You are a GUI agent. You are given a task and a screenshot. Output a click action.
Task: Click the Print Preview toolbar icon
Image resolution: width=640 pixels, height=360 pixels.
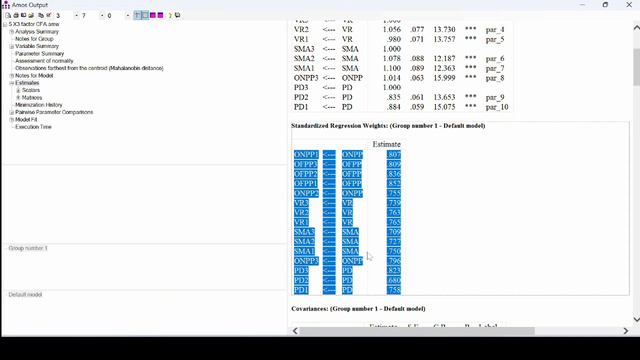click(8, 16)
